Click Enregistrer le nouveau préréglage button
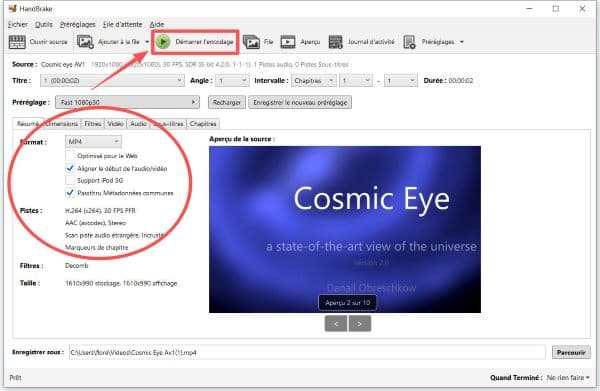This screenshot has width=600, height=391. [x=300, y=102]
